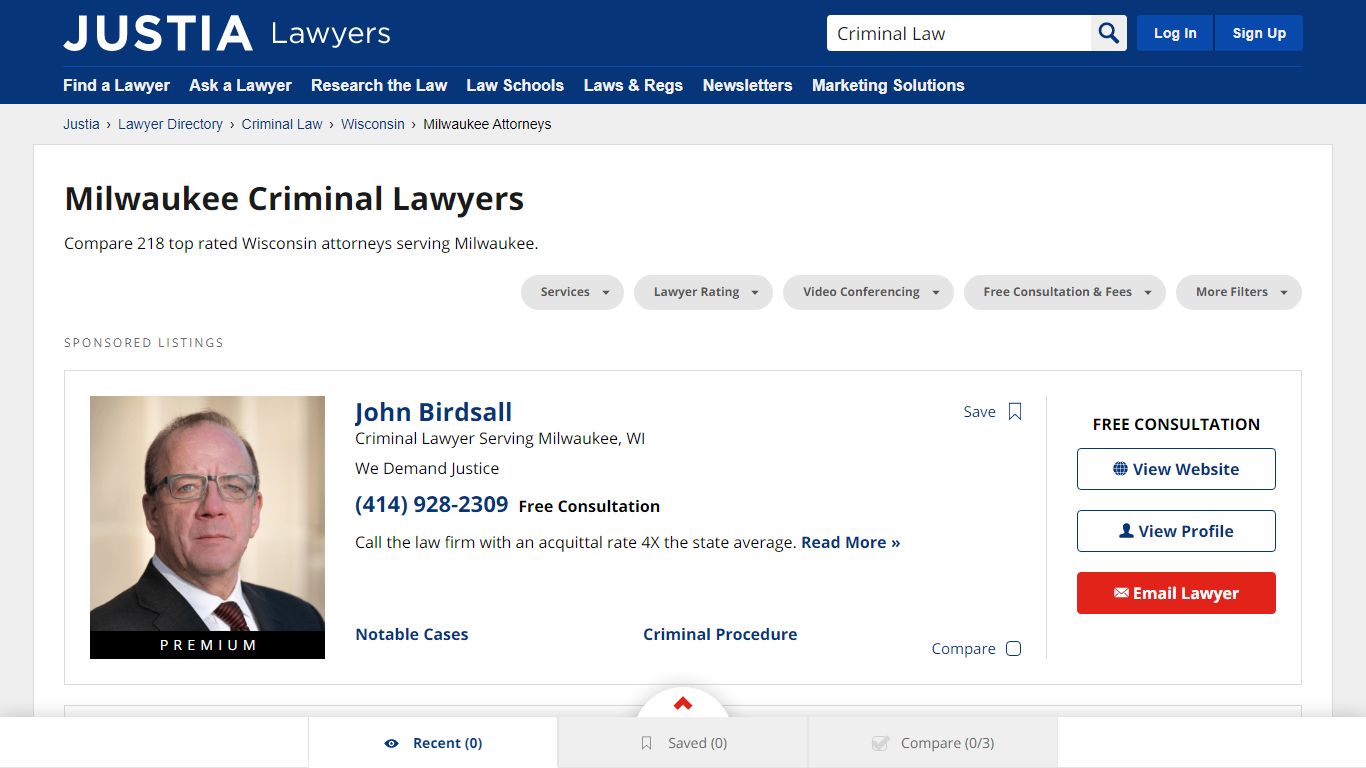Go to the Justia breadcrumb link
This screenshot has height=768, width=1366.
point(81,124)
